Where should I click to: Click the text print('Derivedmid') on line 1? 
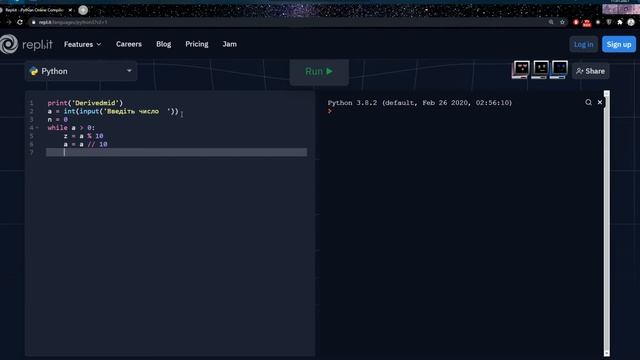point(85,103)
